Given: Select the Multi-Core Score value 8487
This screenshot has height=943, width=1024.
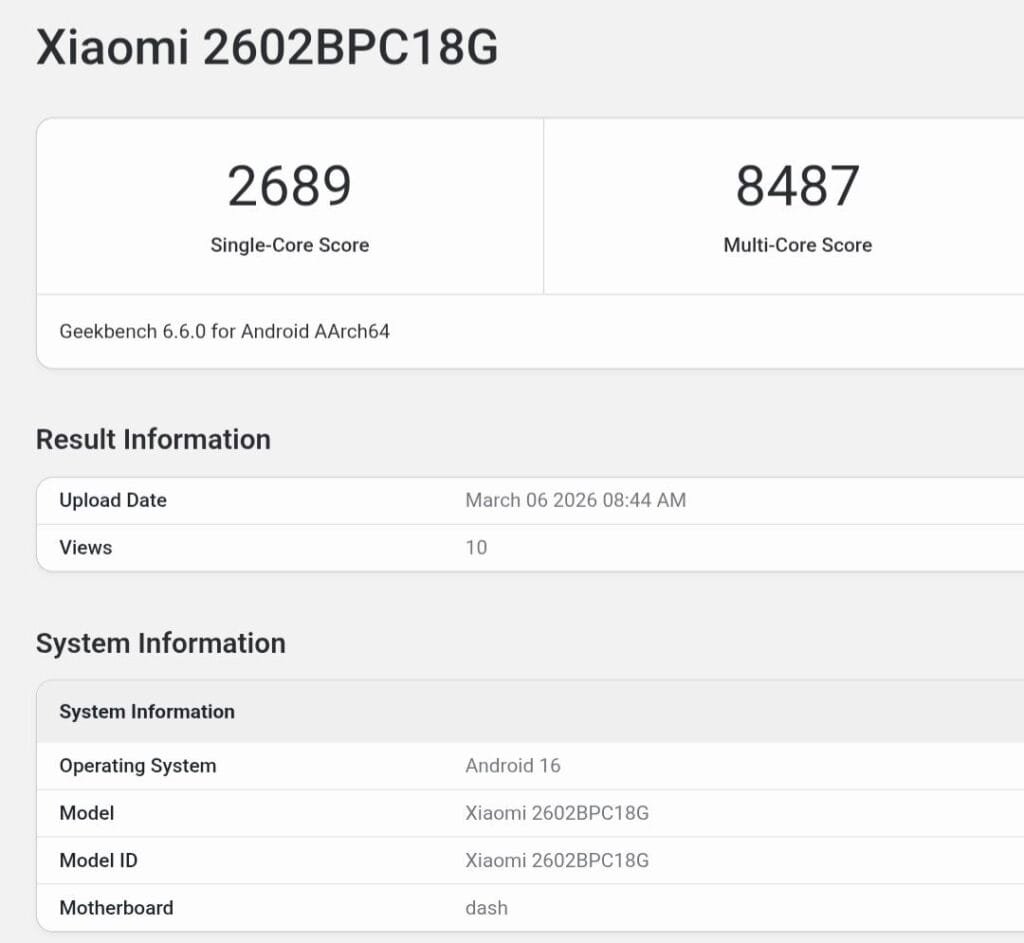Looking at the screenshot, I should [797, 185].
